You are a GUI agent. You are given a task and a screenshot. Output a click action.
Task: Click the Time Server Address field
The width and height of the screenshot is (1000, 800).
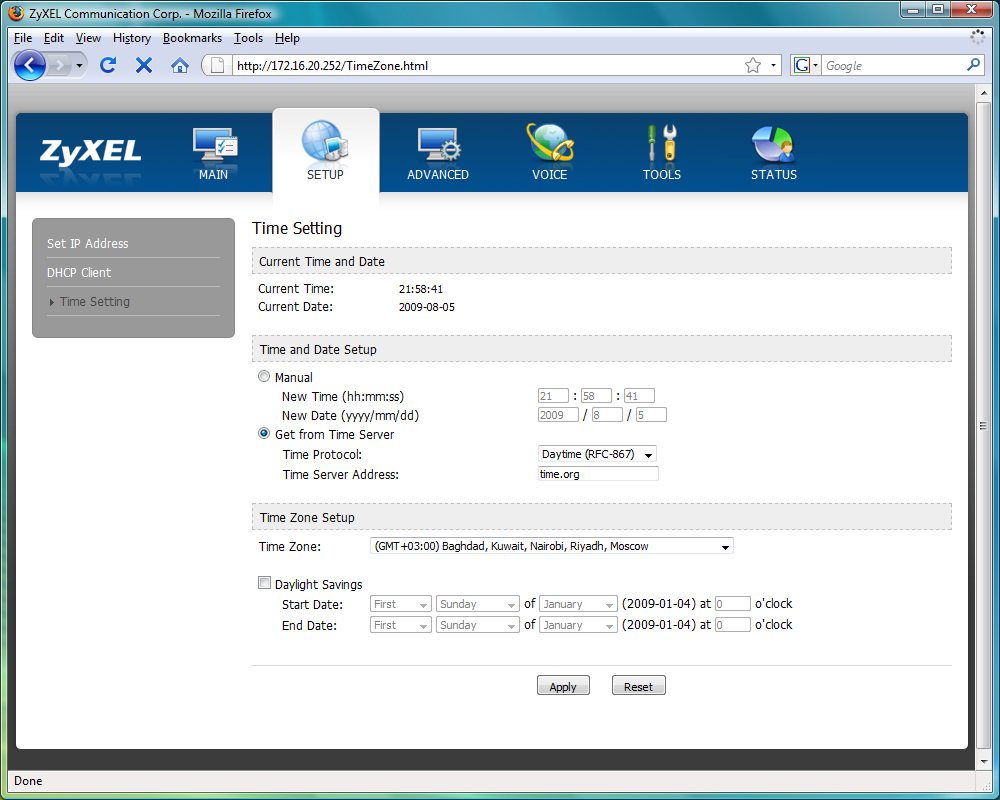coord(598,474)
